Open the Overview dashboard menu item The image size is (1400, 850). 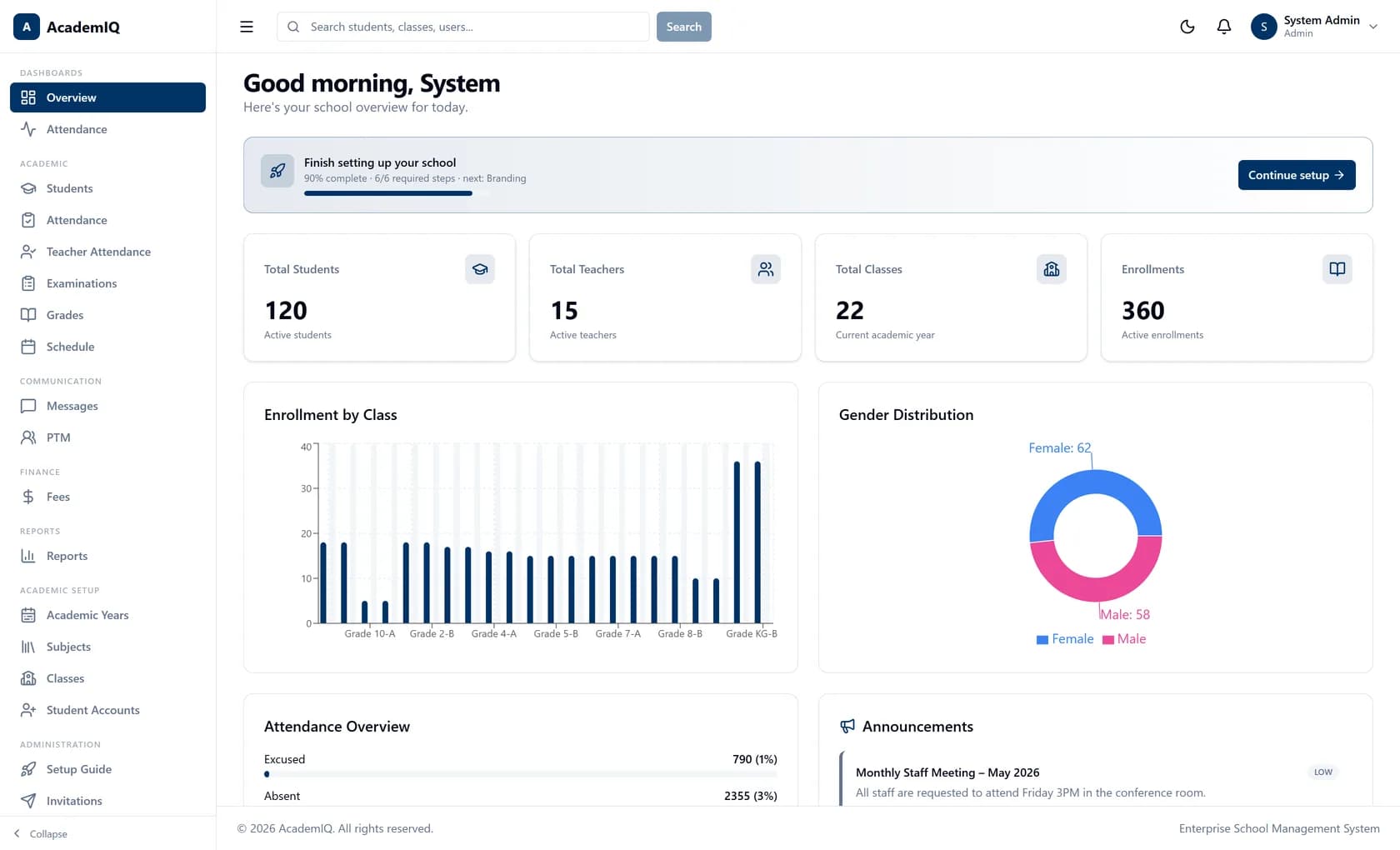(x=107, y=97)
